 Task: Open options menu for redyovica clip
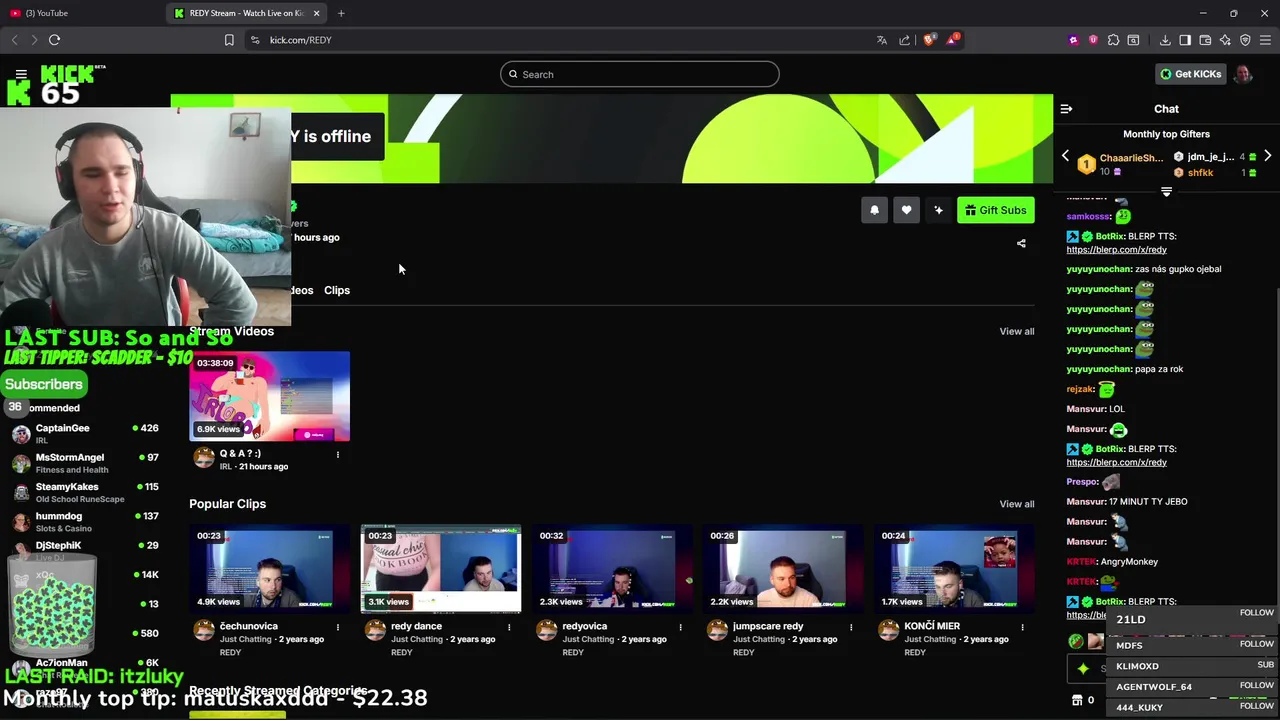coord(680,627)
